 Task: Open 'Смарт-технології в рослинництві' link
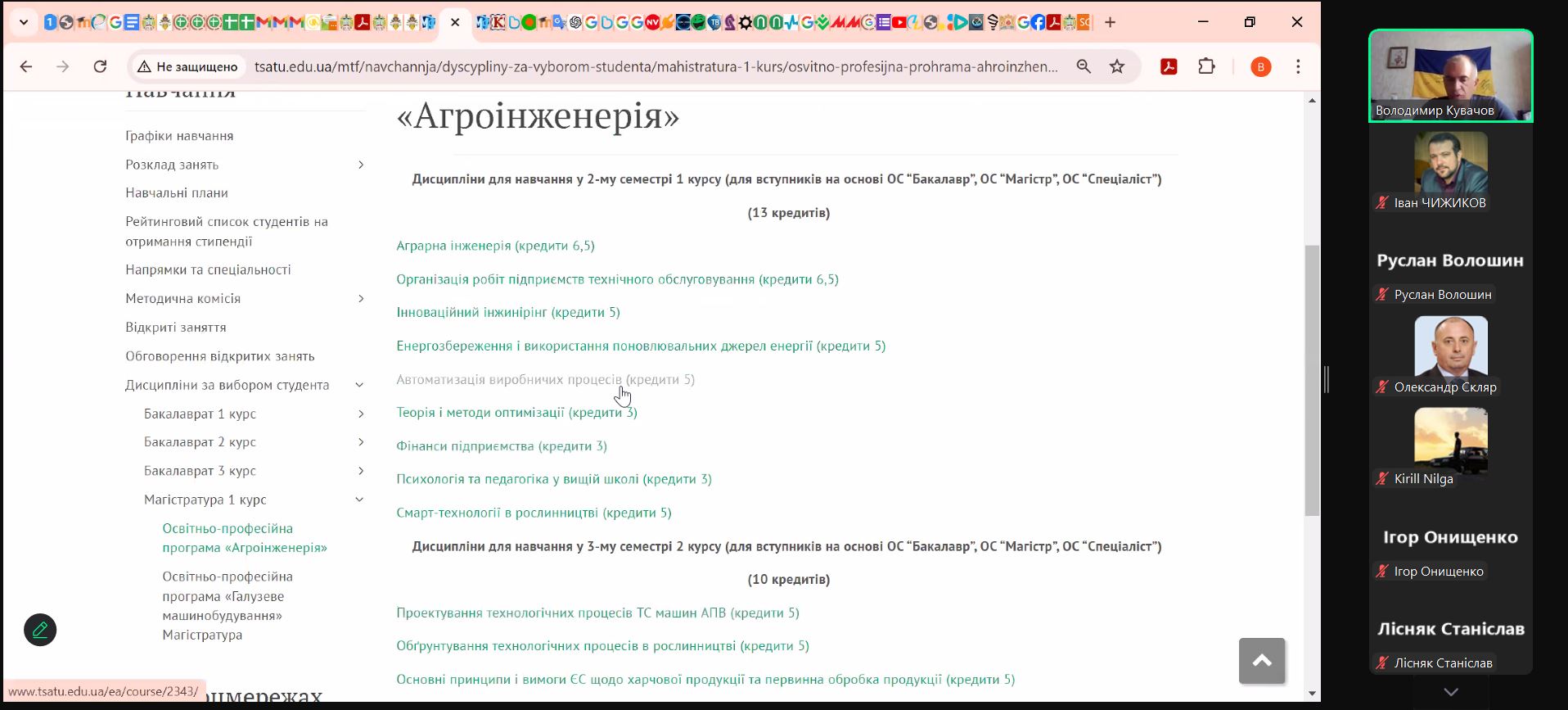(x=534, y=513)
